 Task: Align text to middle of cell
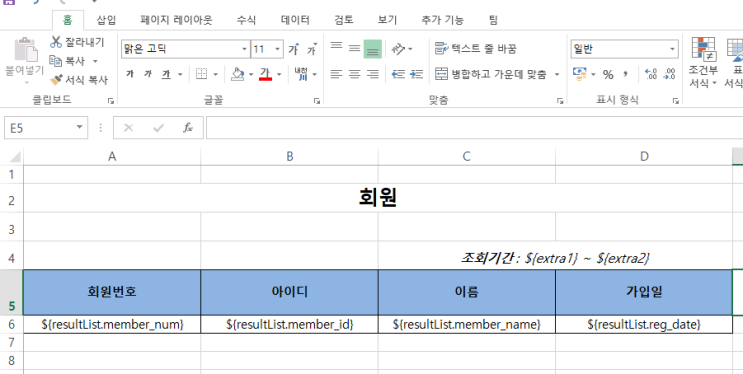(x=354, y=48)
